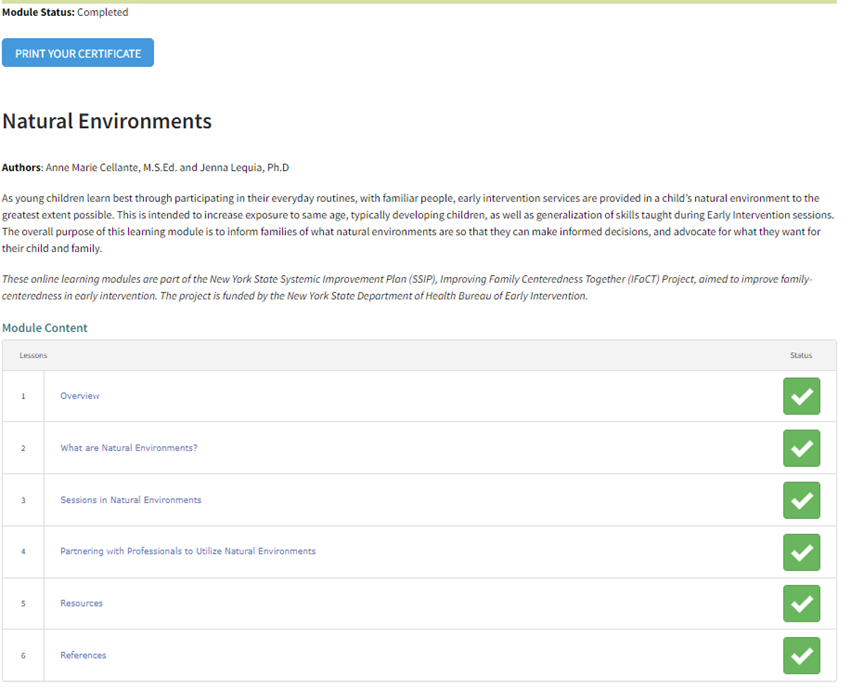Click the Natural Environments module title
The image size is (851, 690).
point(107,121)
